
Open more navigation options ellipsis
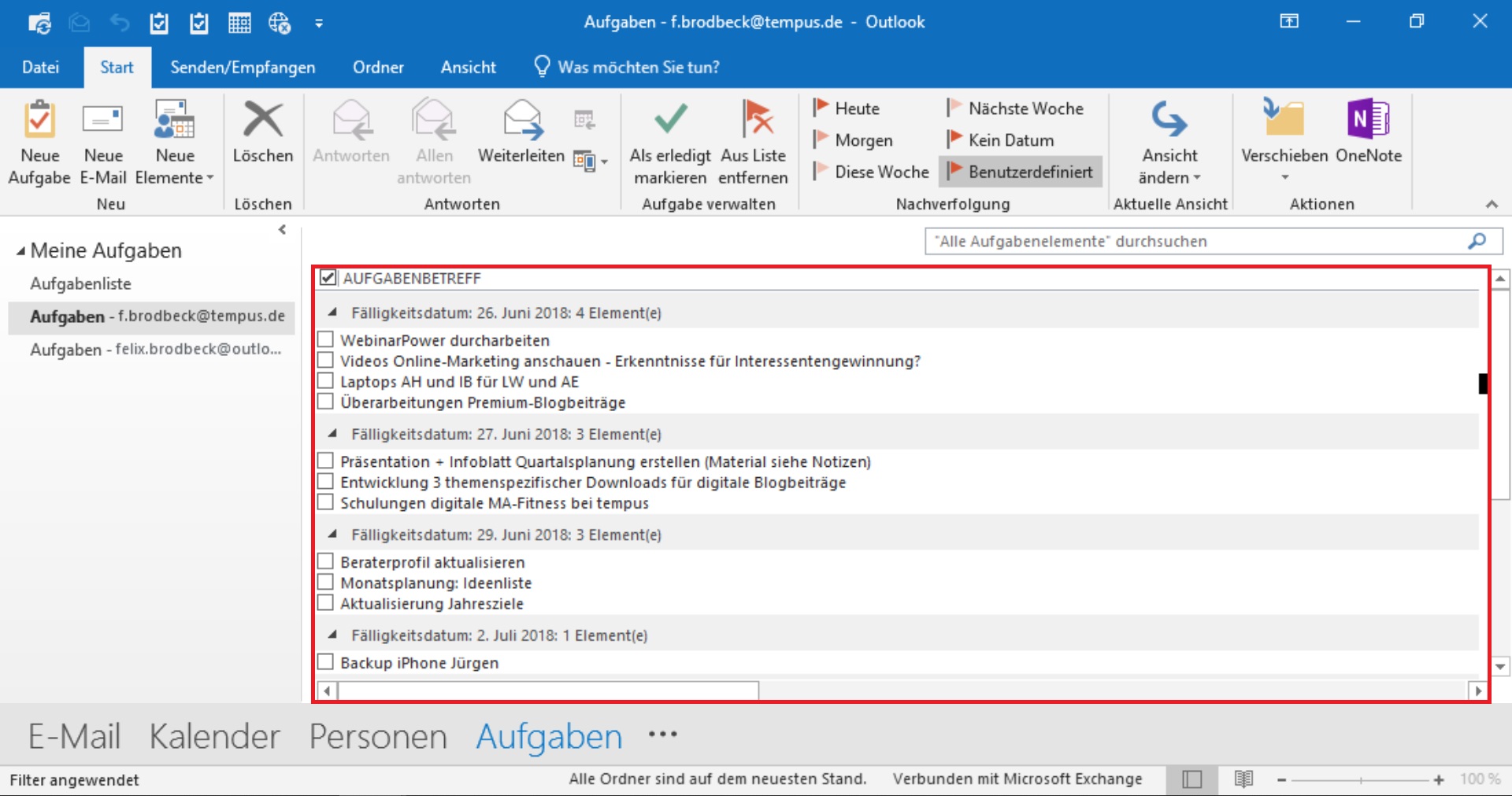click(662, 735)
